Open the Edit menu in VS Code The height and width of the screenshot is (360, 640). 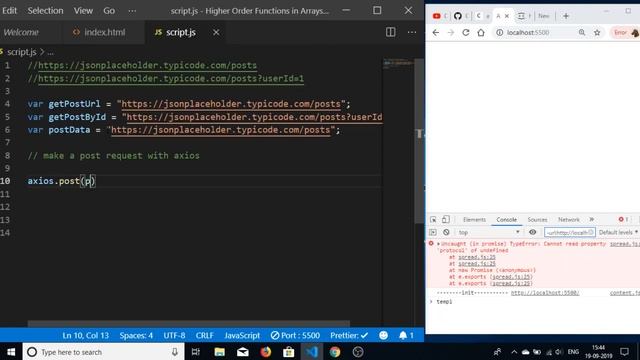point(9,11)
